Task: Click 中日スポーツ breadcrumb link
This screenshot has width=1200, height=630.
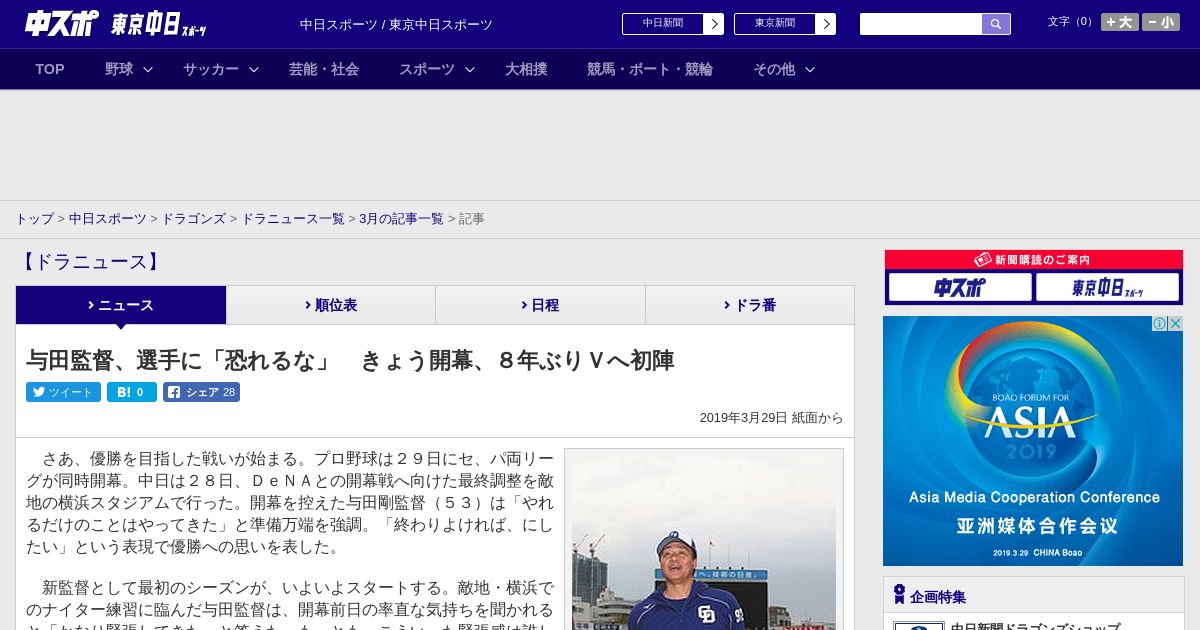Action: [107, 219]
